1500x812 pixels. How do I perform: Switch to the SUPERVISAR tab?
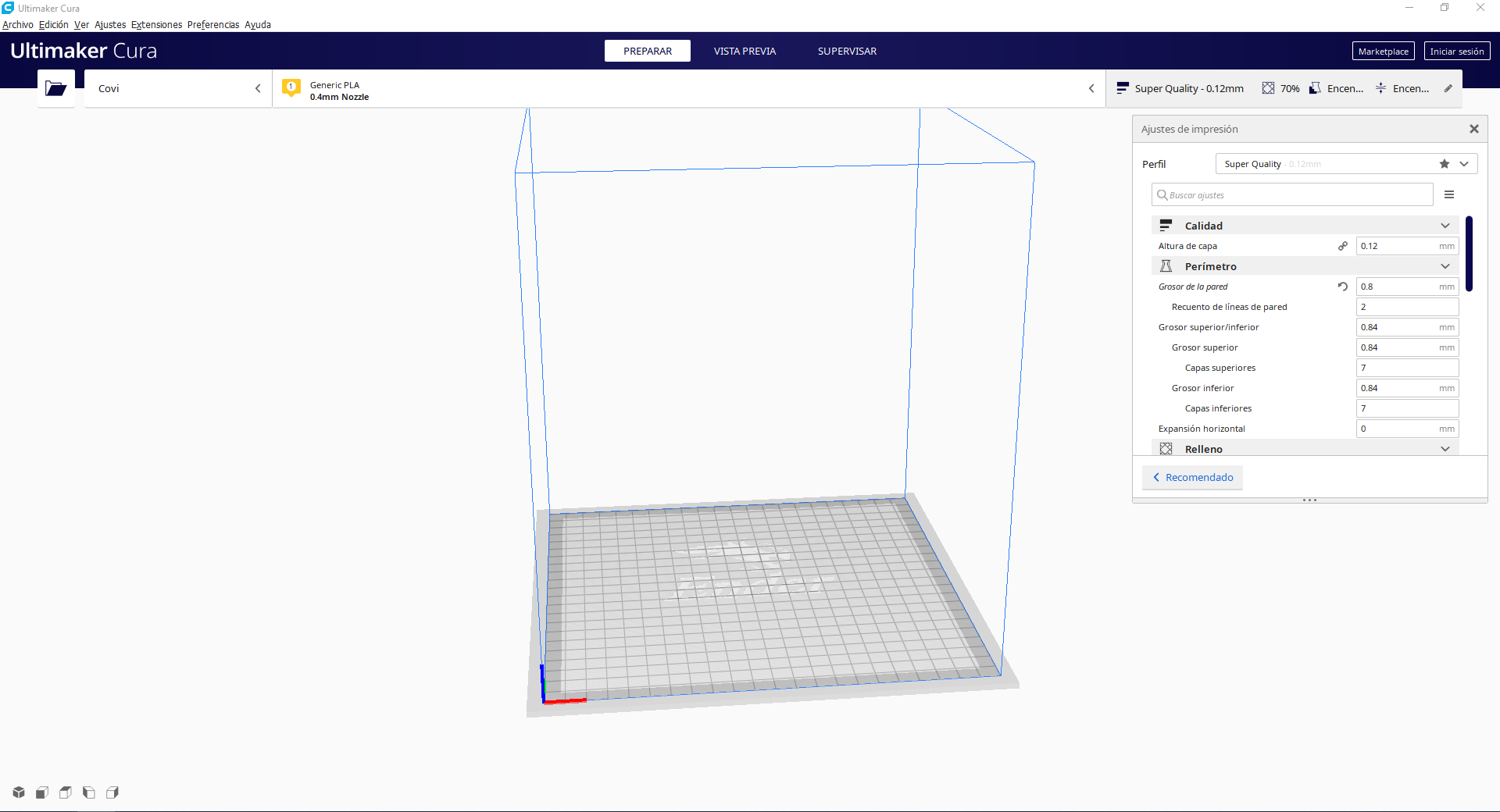pyautogui.click(x=847, y=51)
